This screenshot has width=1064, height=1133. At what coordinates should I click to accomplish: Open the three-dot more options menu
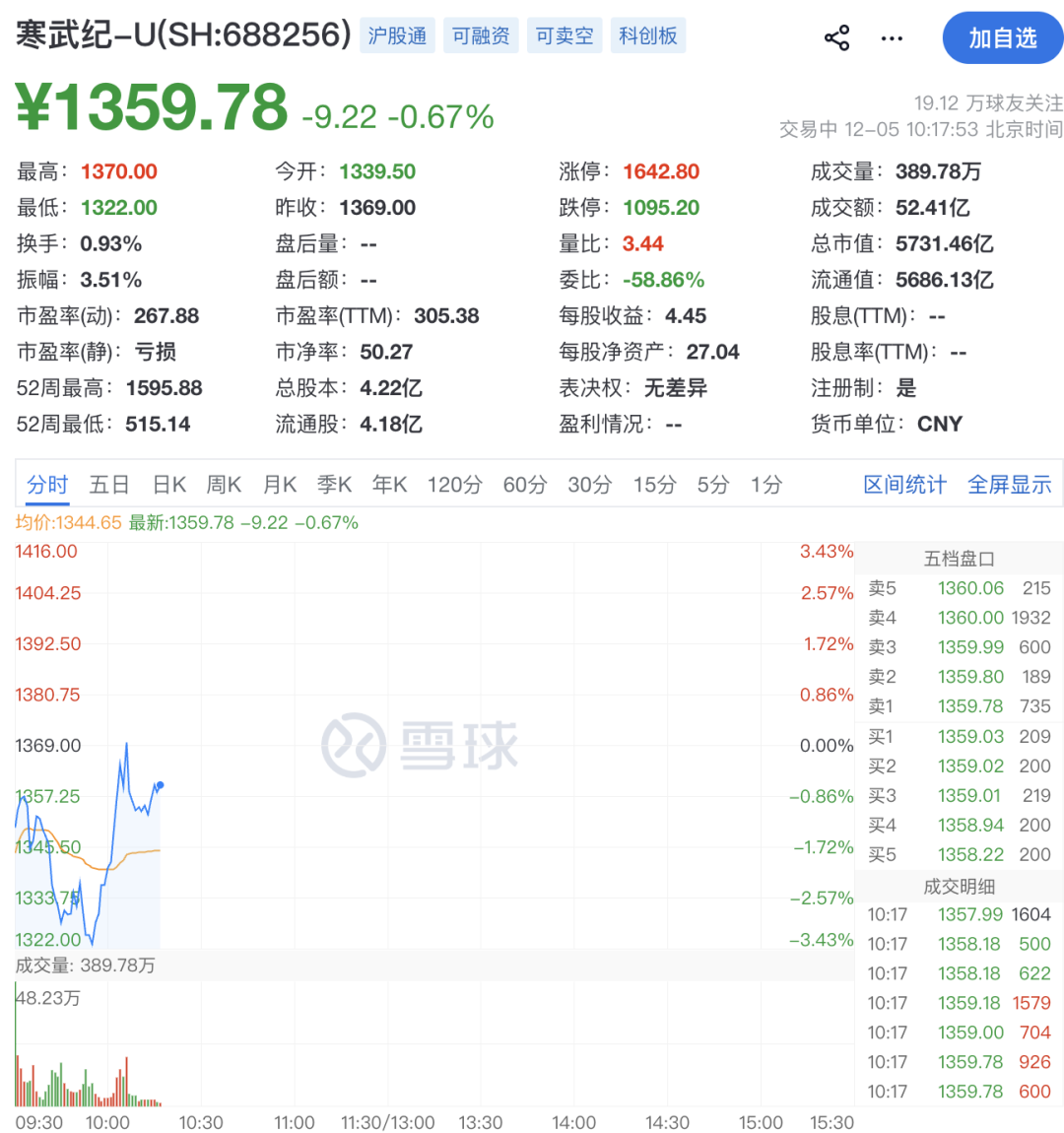[x=892, y=38]
